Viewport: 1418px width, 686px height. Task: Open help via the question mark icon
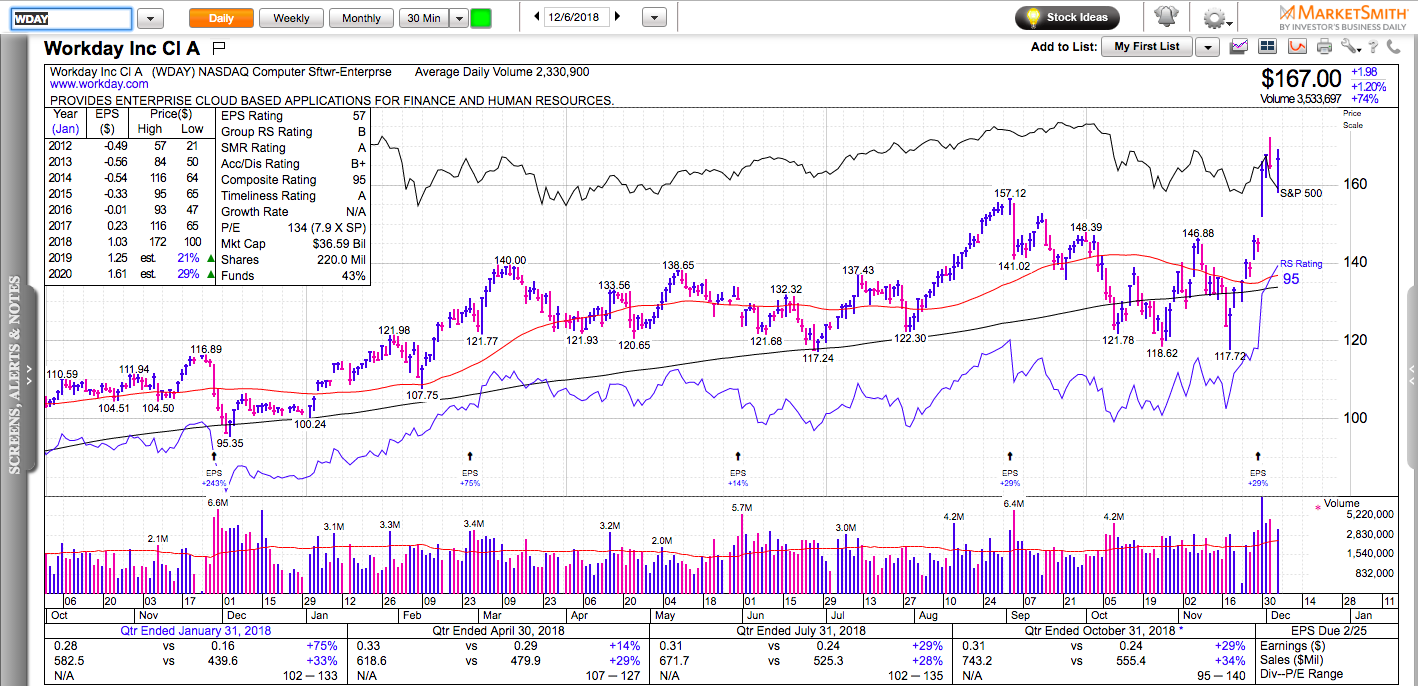click(1375, 46)
